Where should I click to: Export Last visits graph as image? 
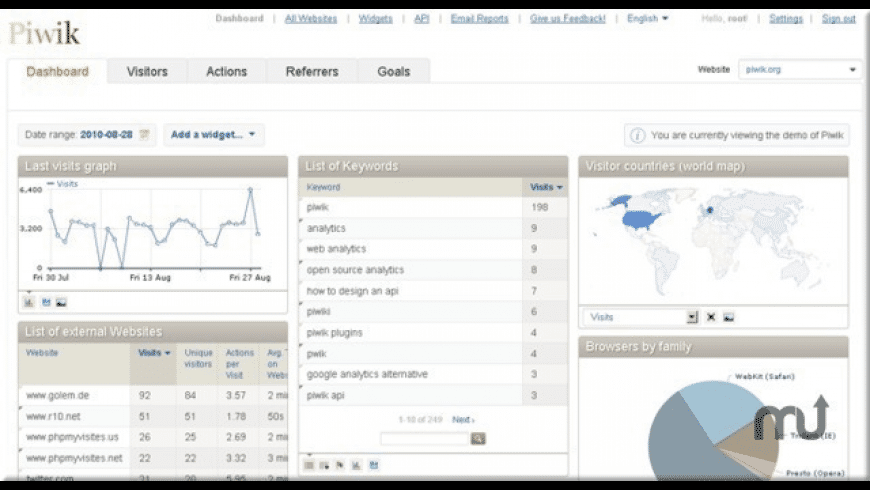point(61,302)
